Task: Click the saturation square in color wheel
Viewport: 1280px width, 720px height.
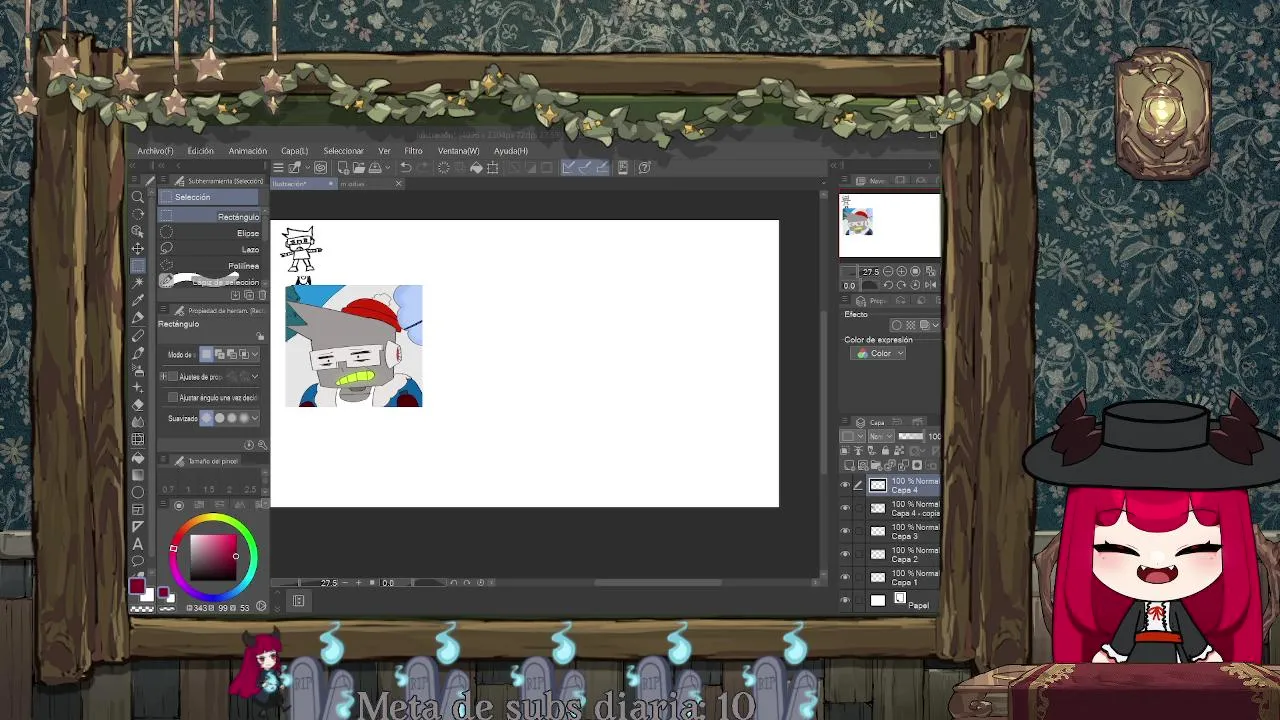Action: tap(213, 557)
